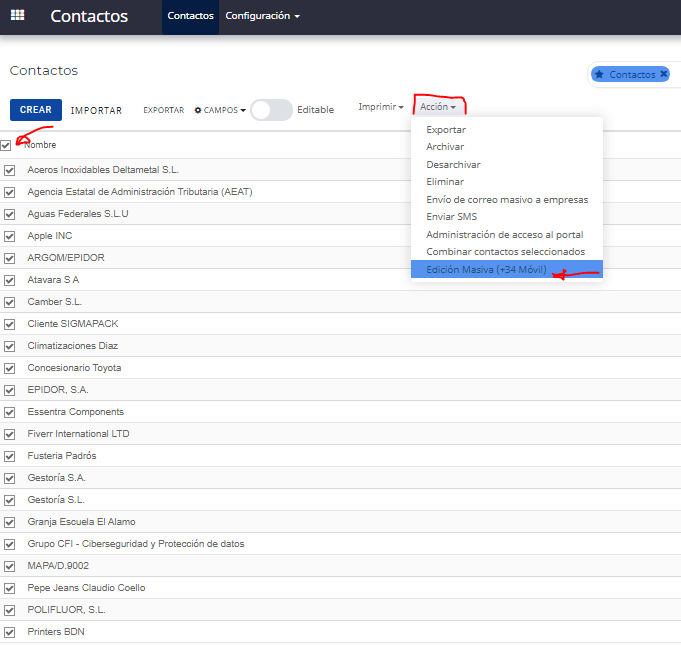Uncheck the Granja Escuela El Alamo checkbox
Viewport: 681px width, 645px height.
pos(10,523)
